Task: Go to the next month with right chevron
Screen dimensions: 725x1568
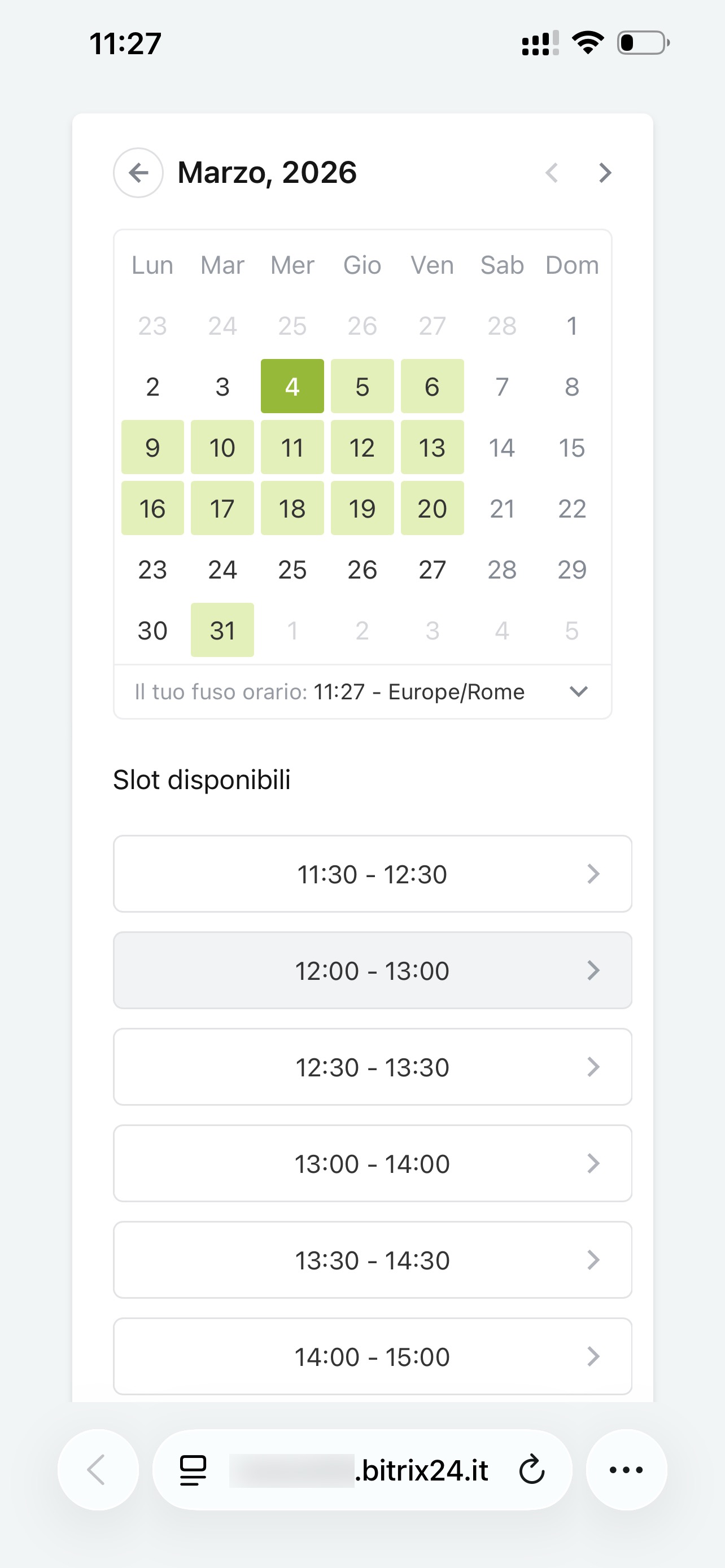Action: coord(604,173)
